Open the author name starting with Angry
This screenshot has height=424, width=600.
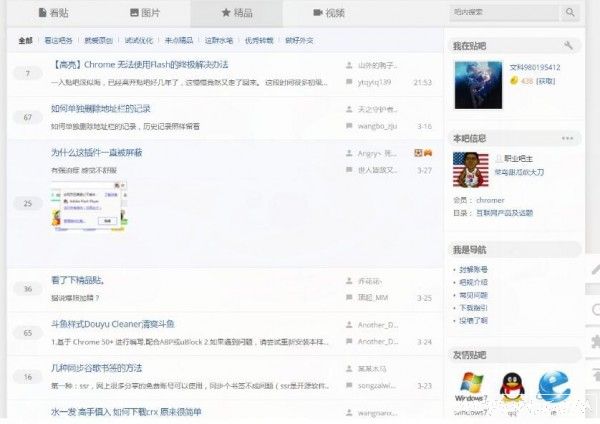coord(377,153)
